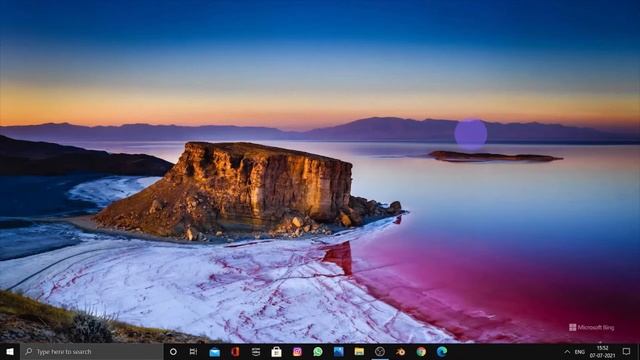
Task: Expand the hidden system tray icons
Action: [x=567, y=352]
